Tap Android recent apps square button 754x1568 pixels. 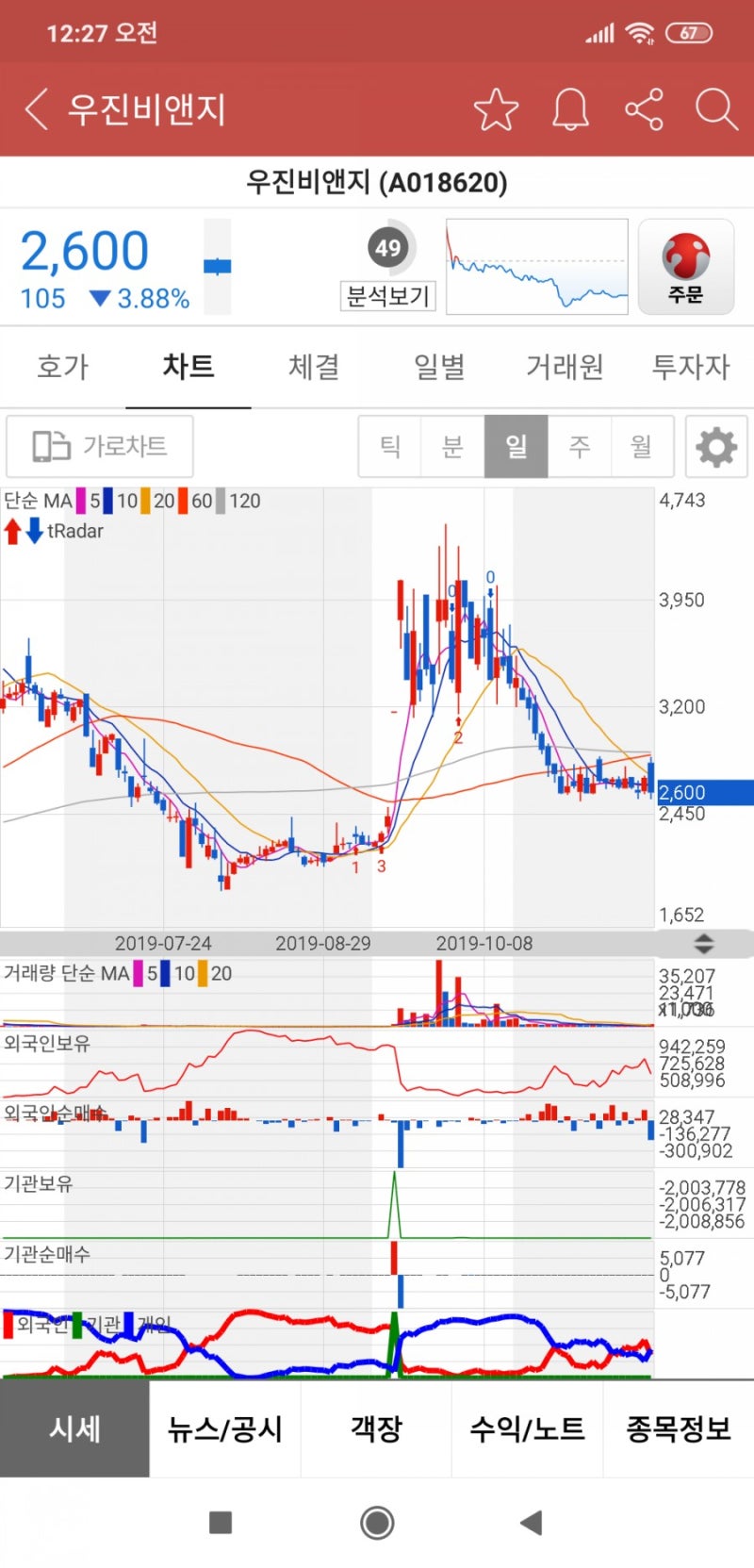click(x=221, y=1522)
